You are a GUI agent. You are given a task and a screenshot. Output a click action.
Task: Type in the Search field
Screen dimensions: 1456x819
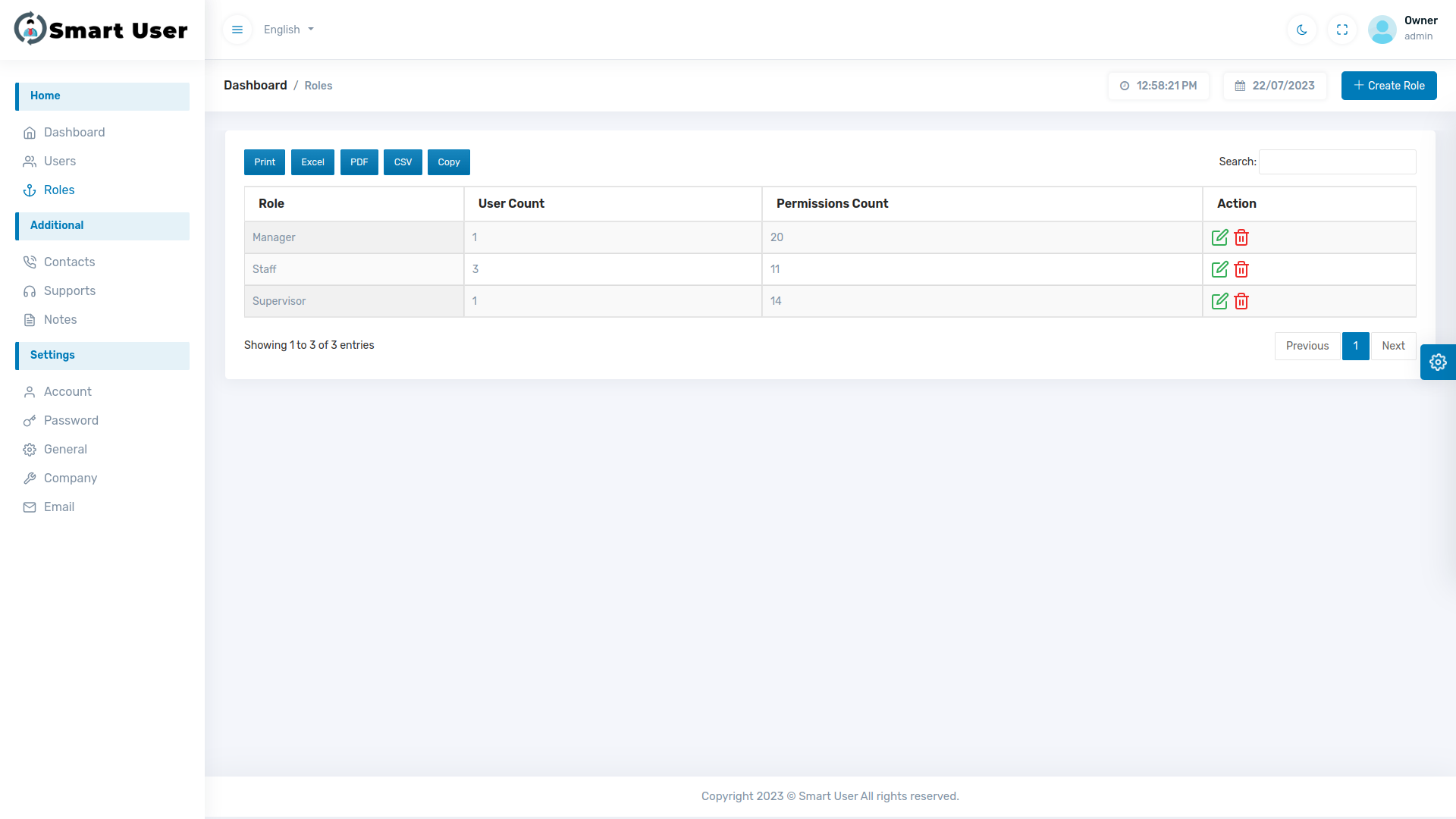pyautogui.click(x=1336, y=162)
